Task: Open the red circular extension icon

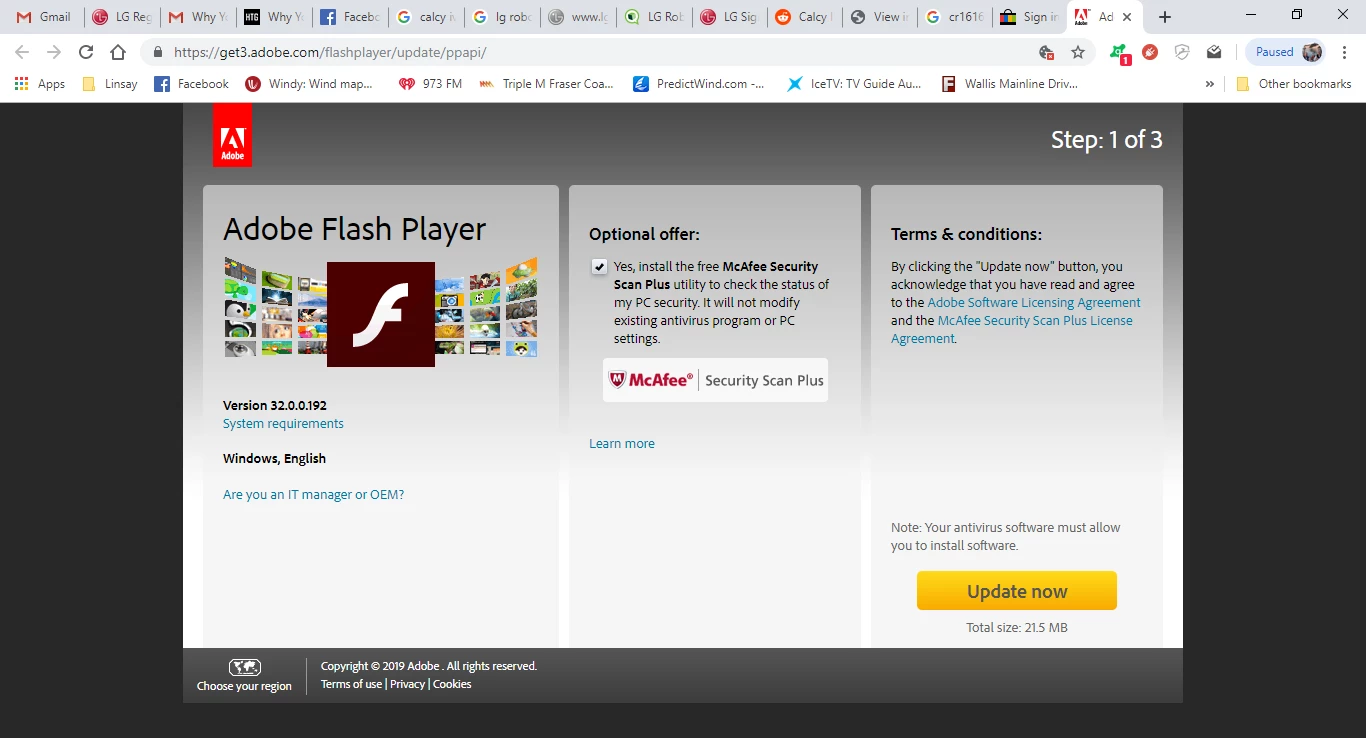Action: point(1150,52)
